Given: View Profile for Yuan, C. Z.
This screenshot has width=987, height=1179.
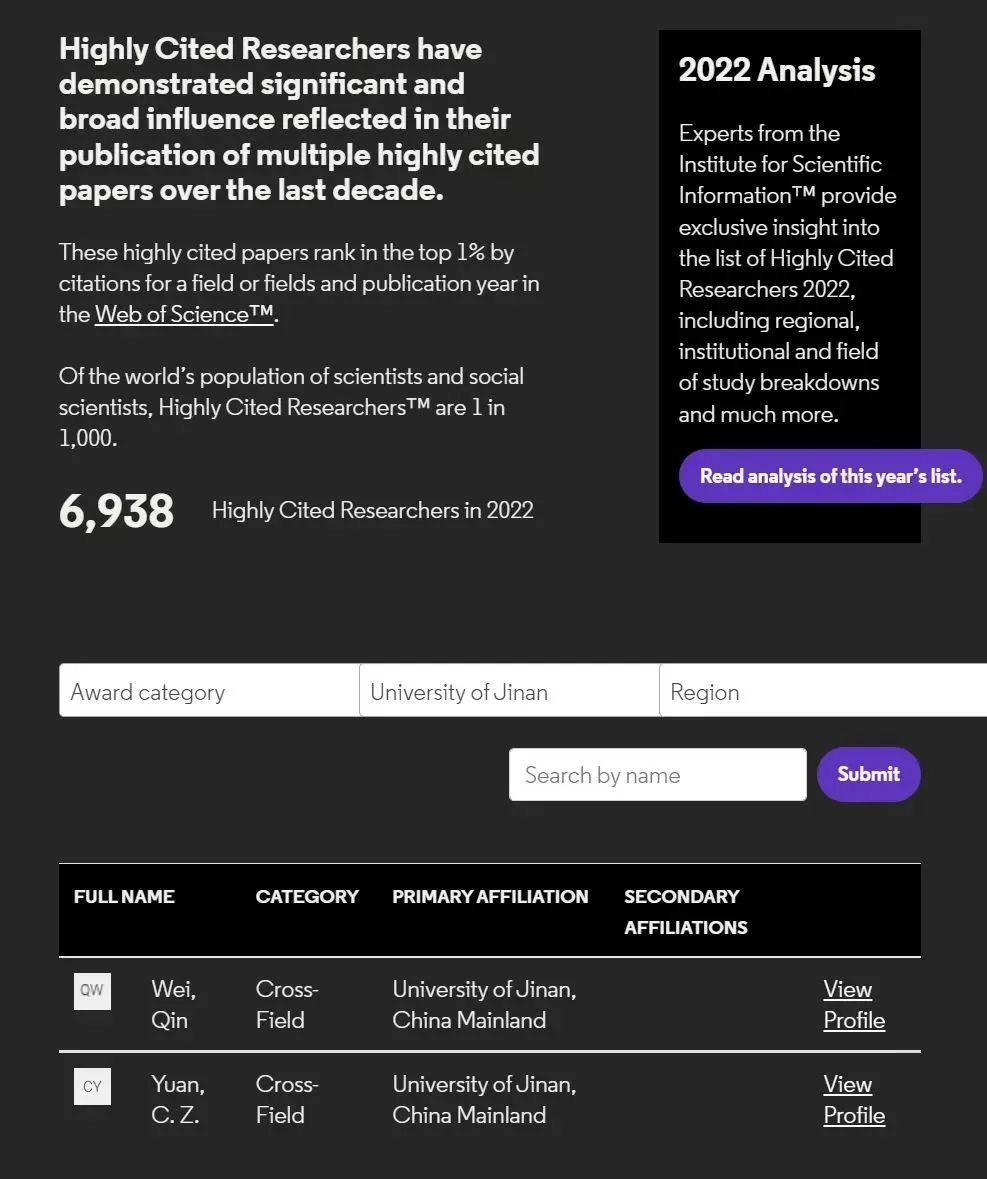Looking at the screenshot, I should click(x=854, y=1099).
